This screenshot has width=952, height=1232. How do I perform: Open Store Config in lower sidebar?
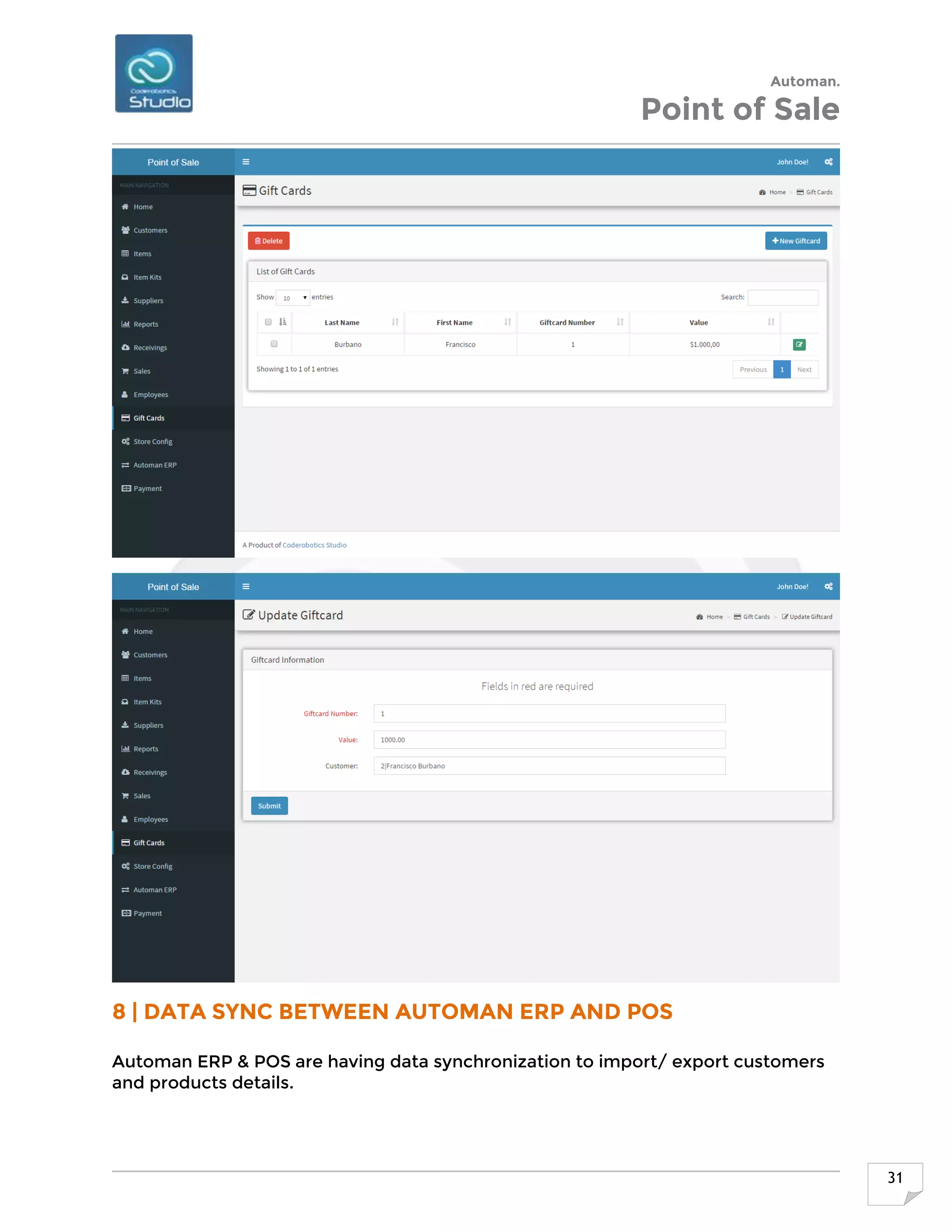pos(173,867)
